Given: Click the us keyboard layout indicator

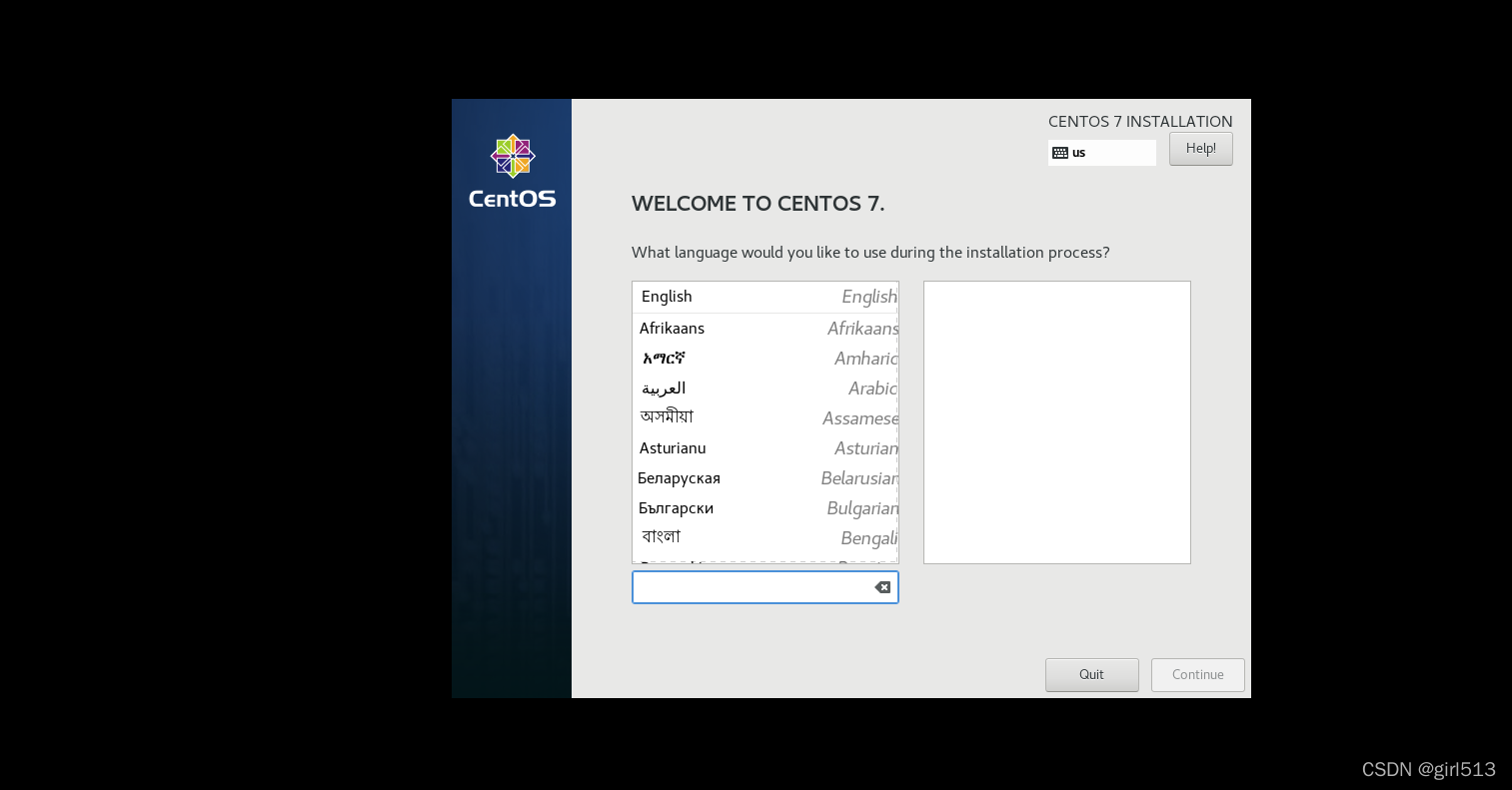Looking at the screenshot, I should 1101,153.
